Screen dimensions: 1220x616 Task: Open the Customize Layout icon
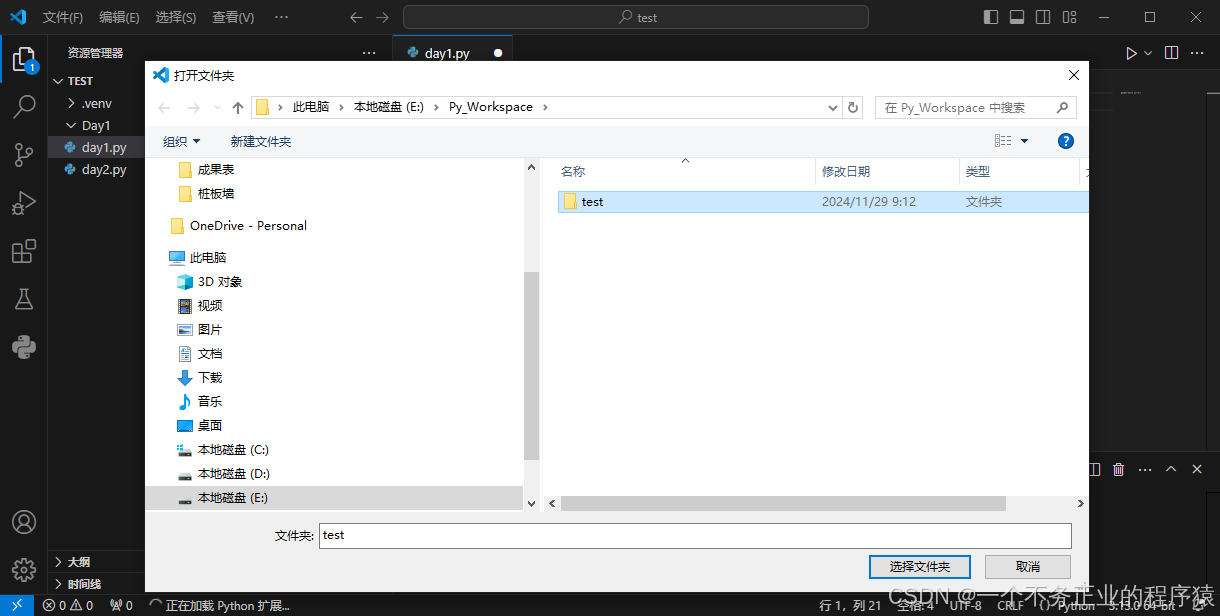[1069, 17]
